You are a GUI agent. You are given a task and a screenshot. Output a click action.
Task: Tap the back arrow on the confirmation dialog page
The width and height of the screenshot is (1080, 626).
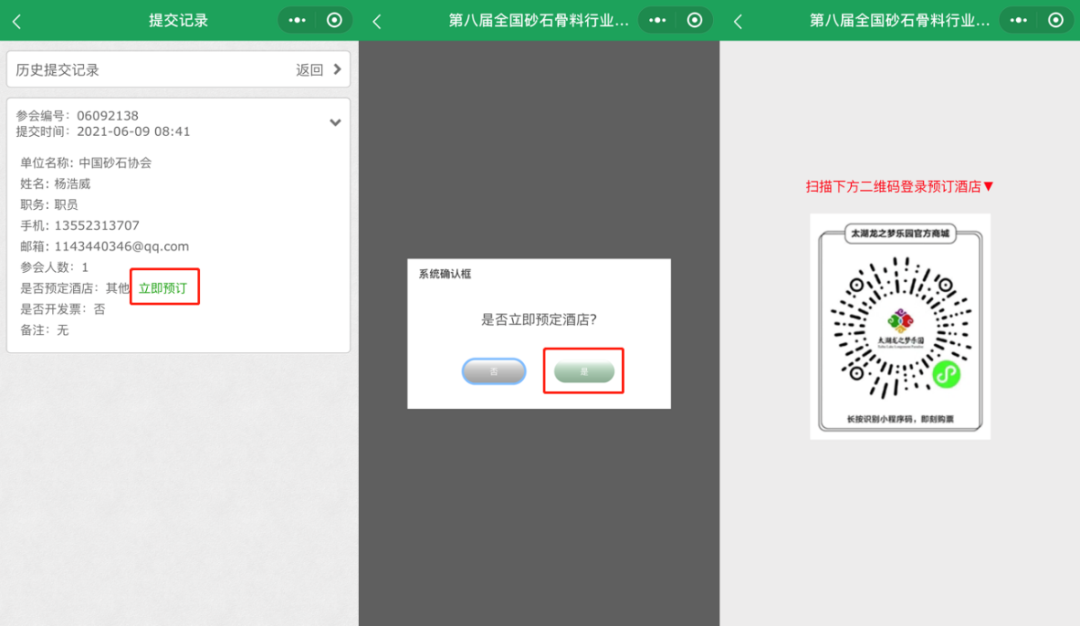[x=374, y=19]
